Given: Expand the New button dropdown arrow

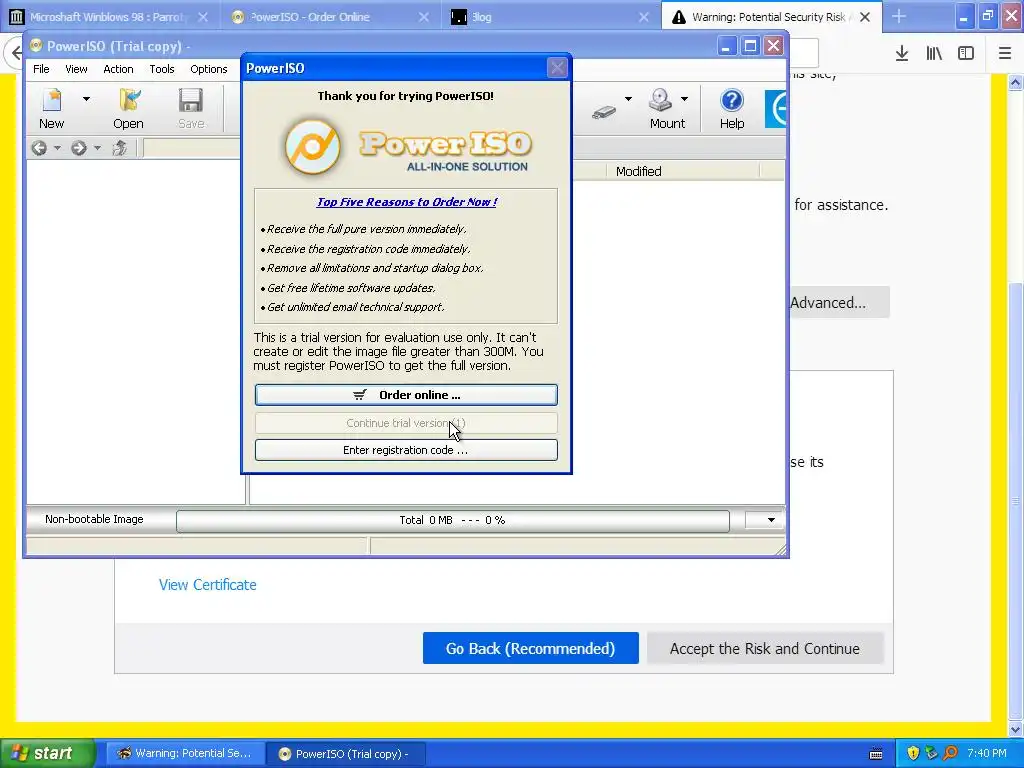Looking at the screenshot, I should pyautogui.click(x=86, y=99).
